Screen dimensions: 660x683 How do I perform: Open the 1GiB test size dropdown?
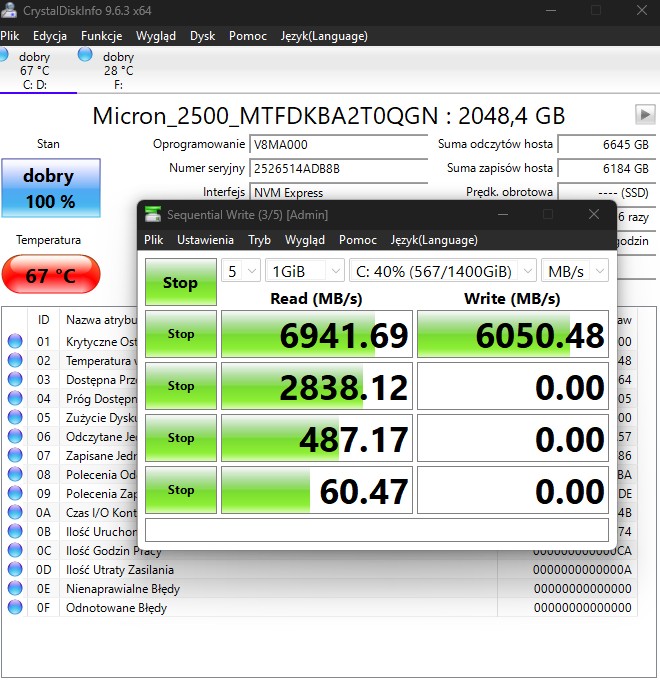click(304, 271)
